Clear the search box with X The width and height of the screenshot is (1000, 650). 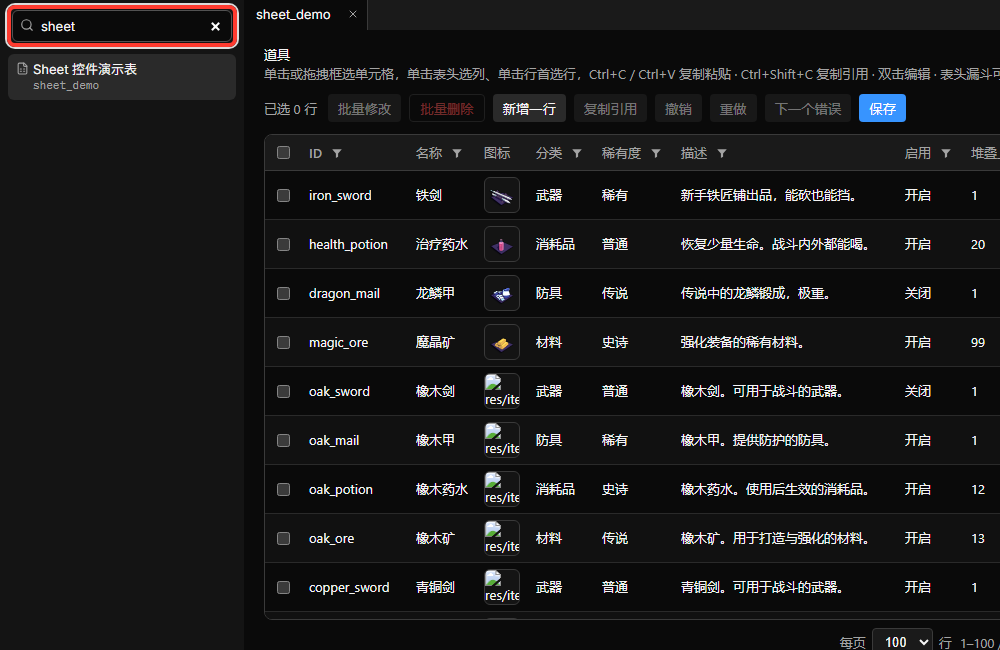pyautogui.click(x=216, y=26)
